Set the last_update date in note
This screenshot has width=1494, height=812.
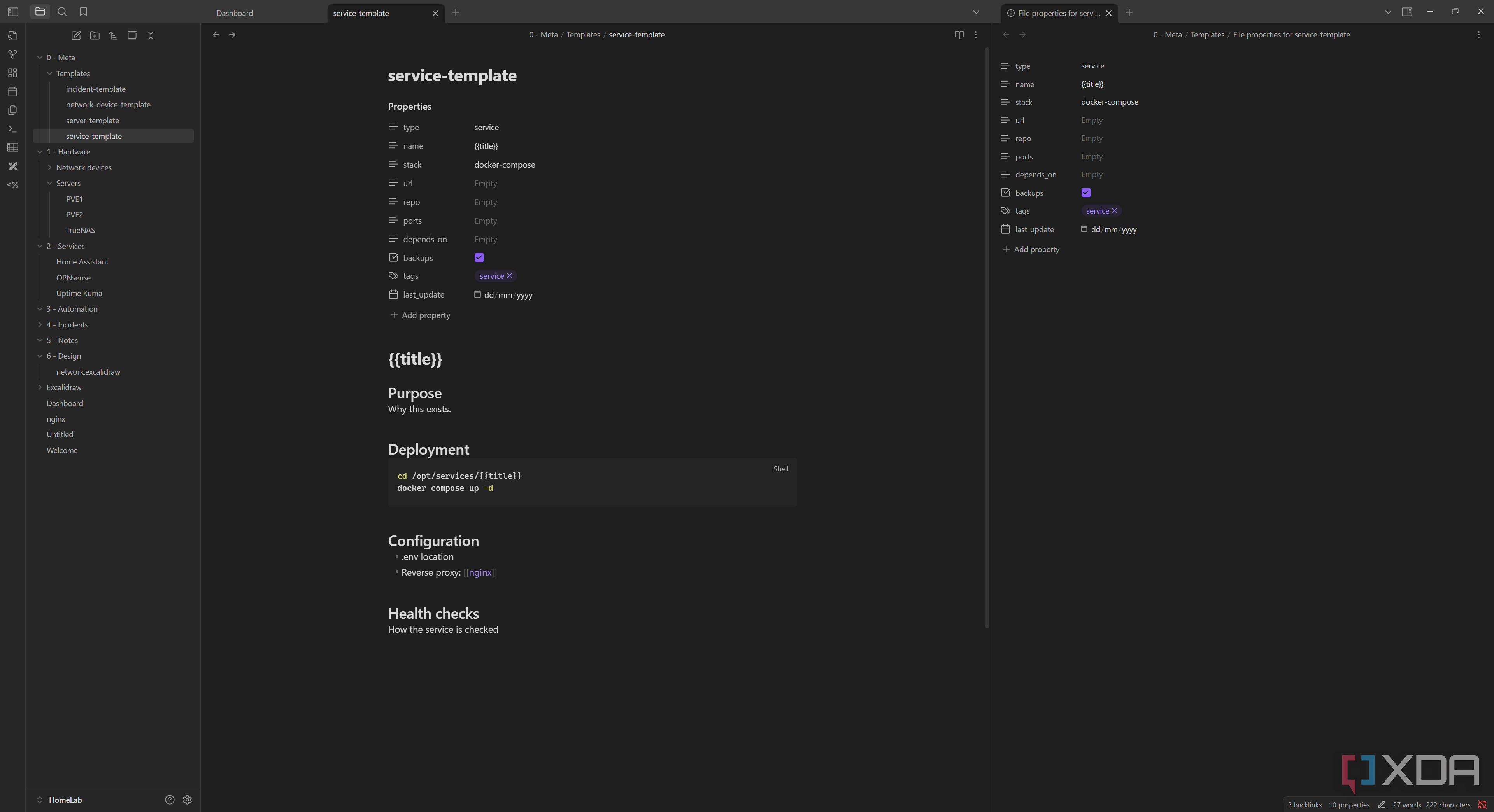[x=503, y=295]
